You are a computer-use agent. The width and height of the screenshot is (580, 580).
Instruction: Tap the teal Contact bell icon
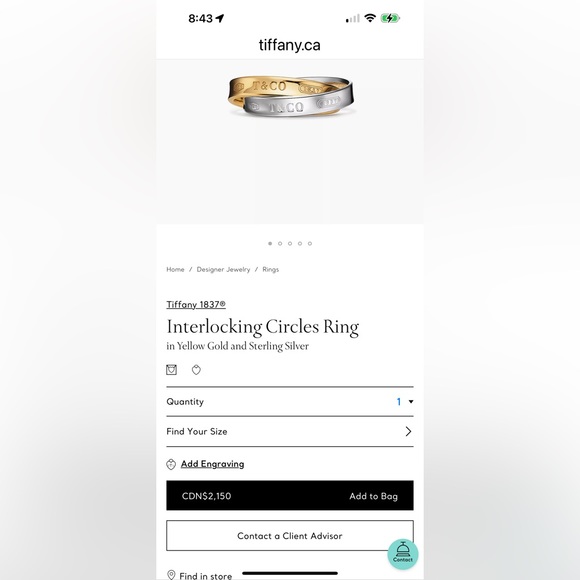[403, 554]
